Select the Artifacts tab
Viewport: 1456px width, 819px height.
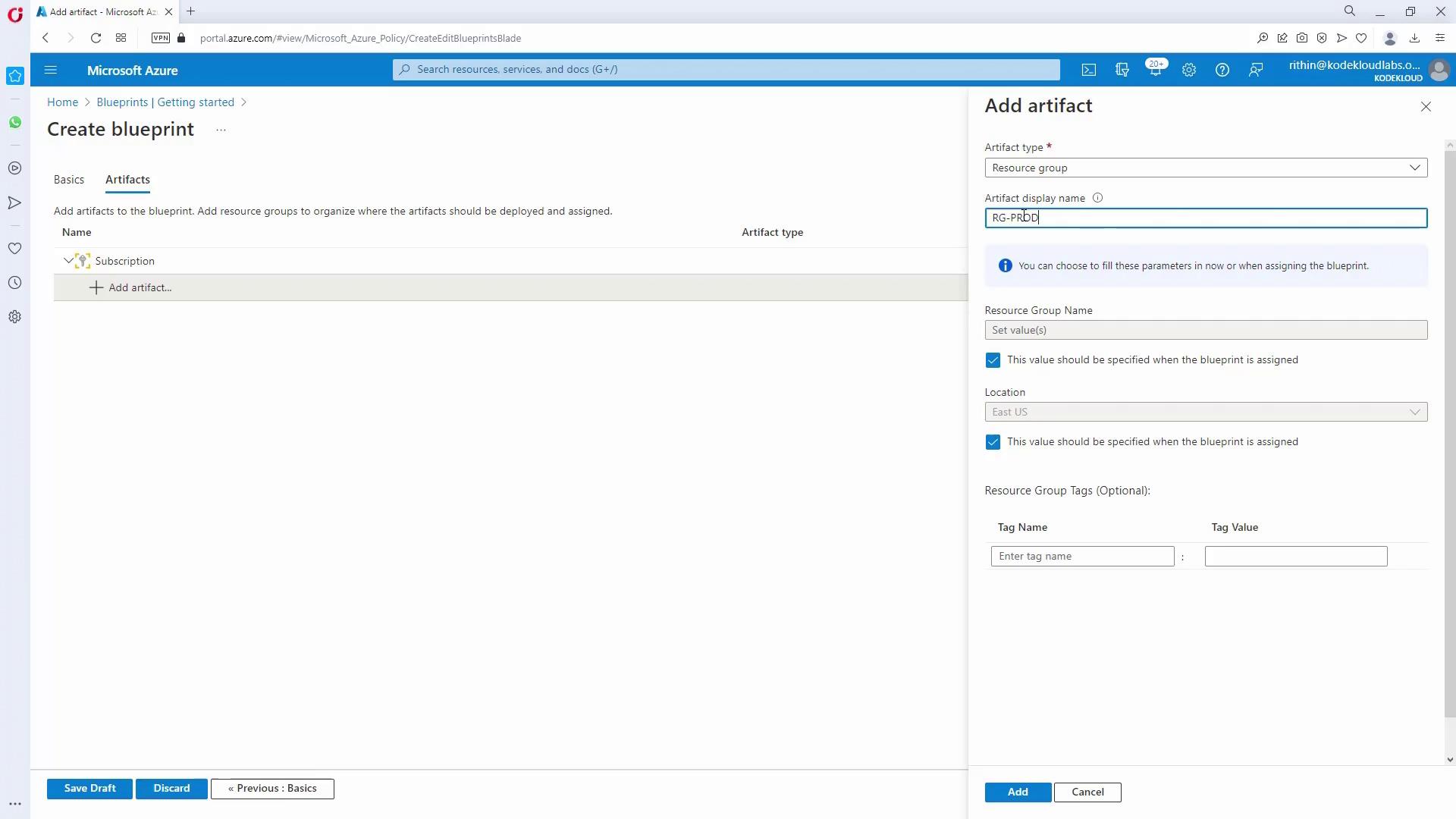pos(127,180)
